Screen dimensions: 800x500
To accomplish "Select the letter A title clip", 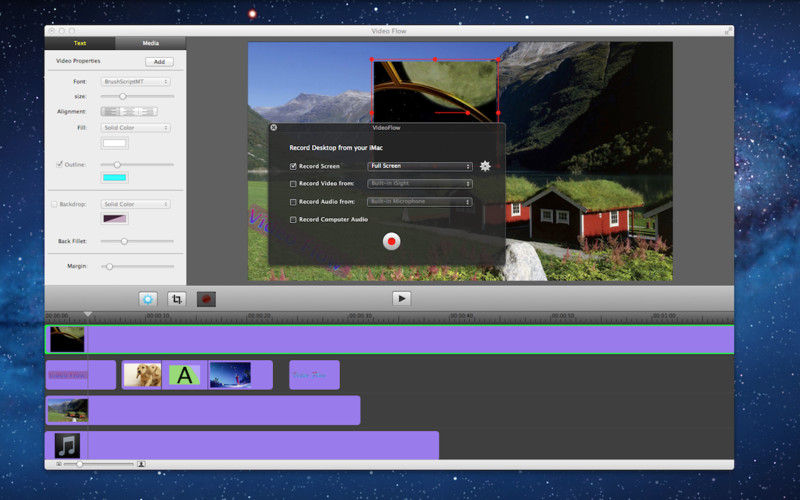I will (185, 375).
